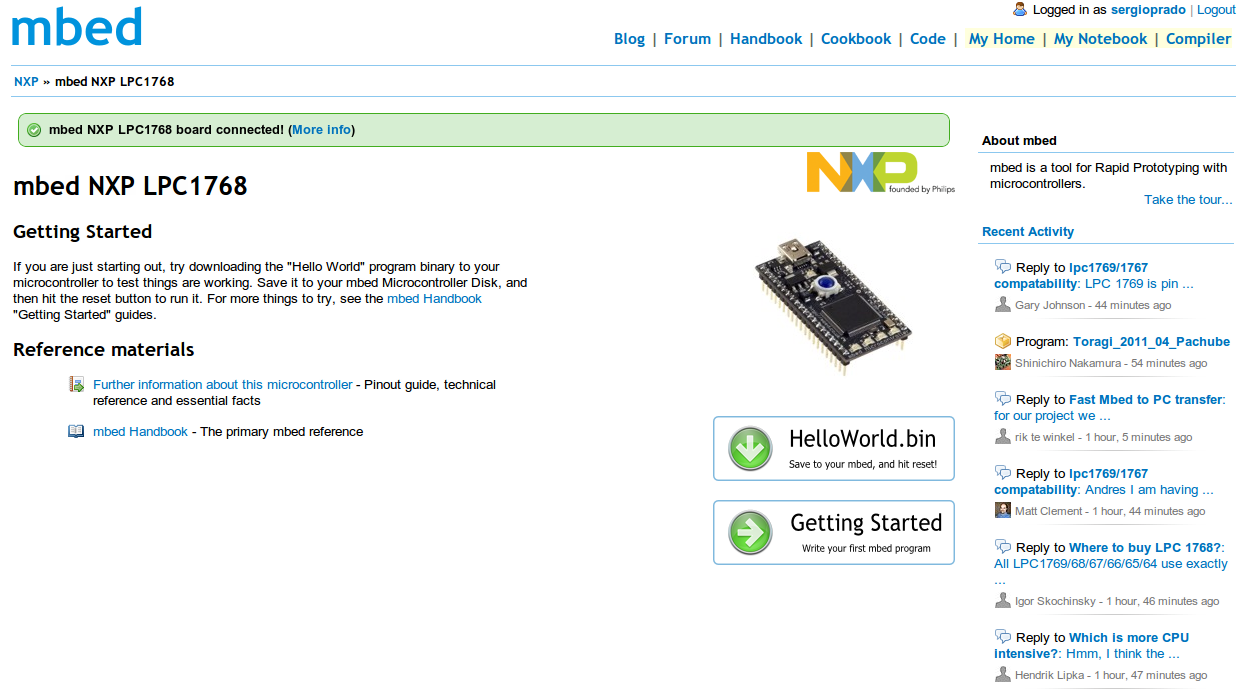Click Igor Skochinsky's avatar
Viewport: 1244px width, 698px height.
[x=1003, y=600]
